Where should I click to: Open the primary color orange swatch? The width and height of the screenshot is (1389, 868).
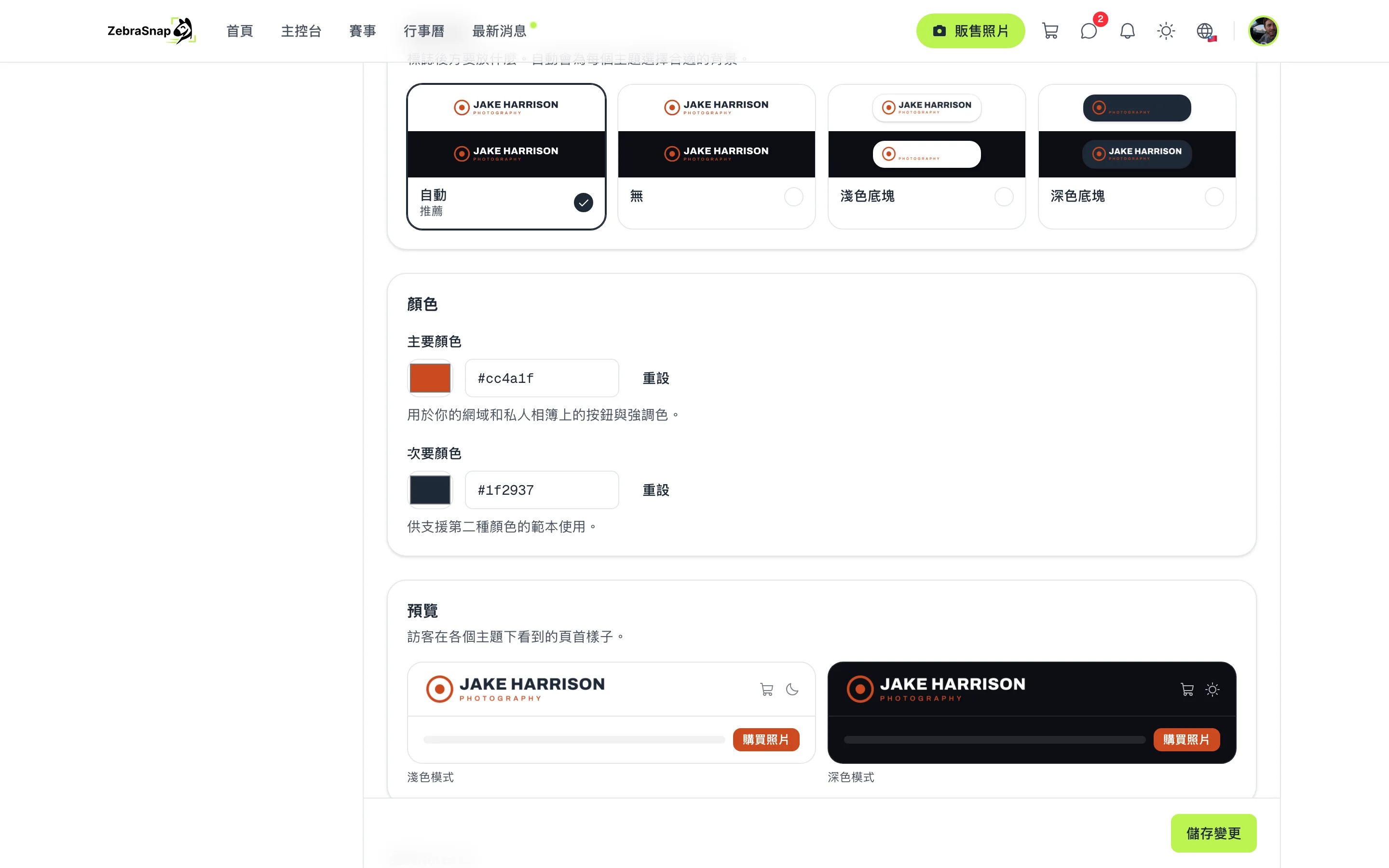point(430,379)
